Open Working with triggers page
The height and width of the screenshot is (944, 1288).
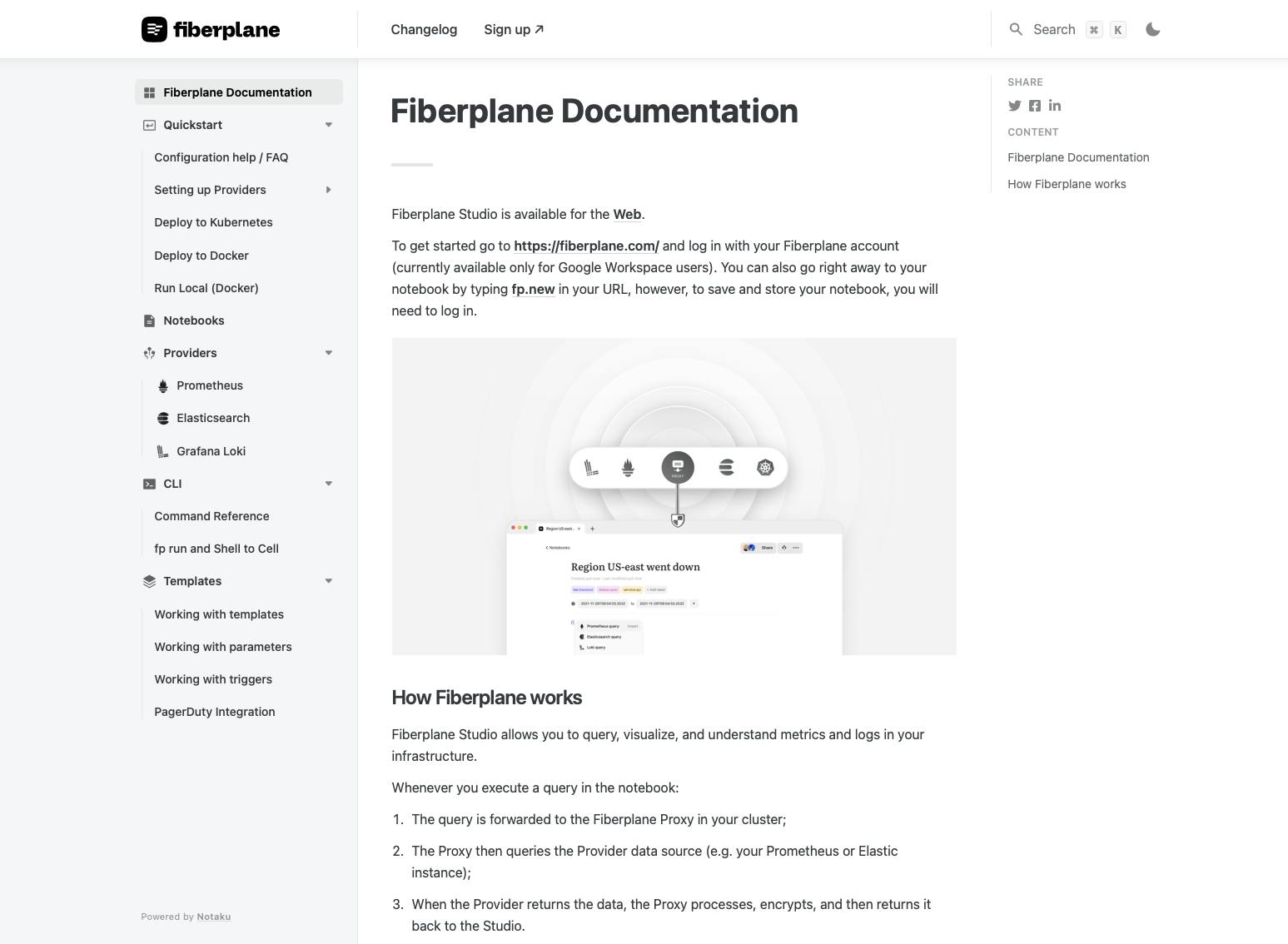[213, 679]
